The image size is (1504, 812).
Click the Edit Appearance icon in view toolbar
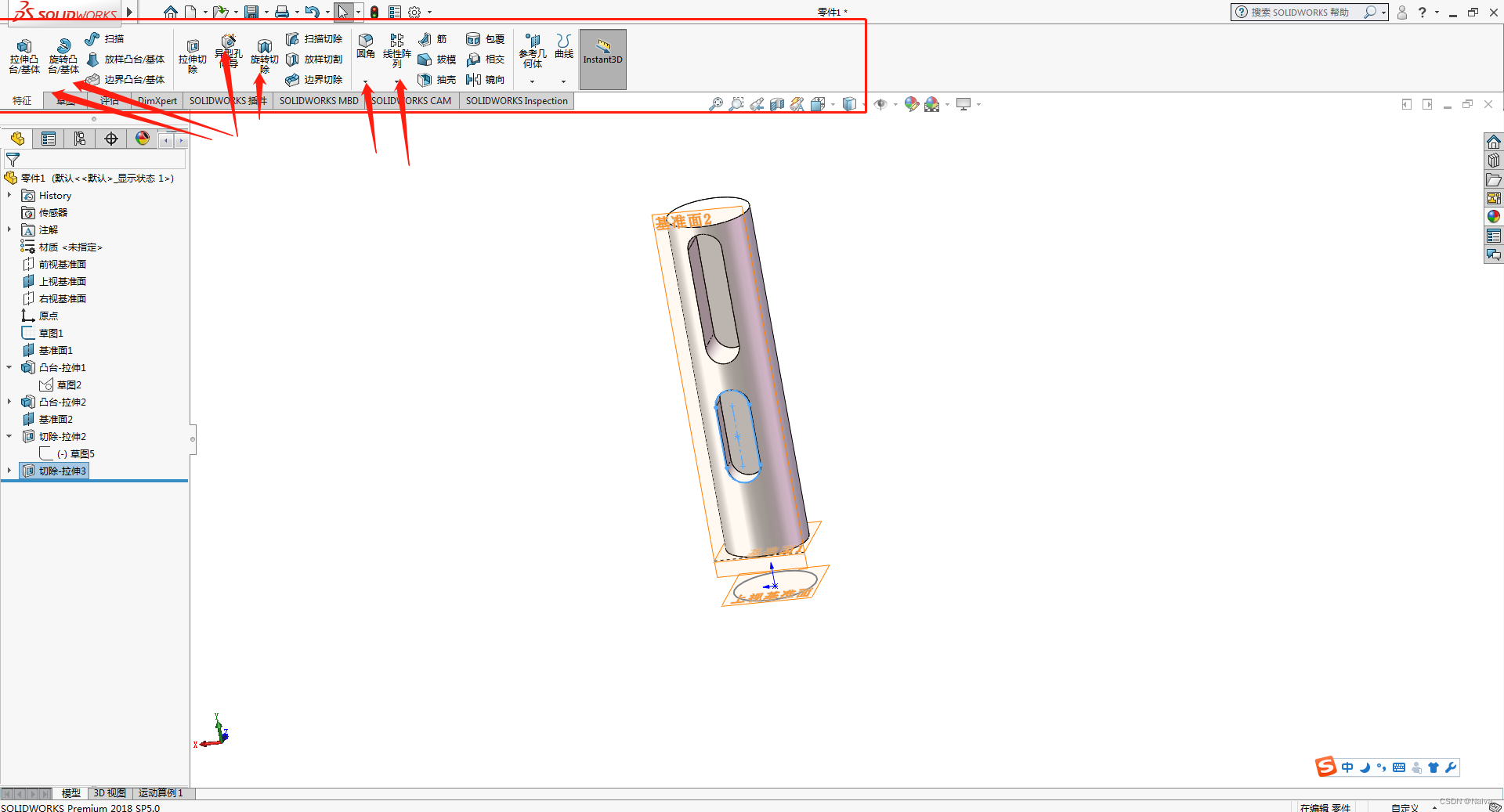tap(911, 104)
